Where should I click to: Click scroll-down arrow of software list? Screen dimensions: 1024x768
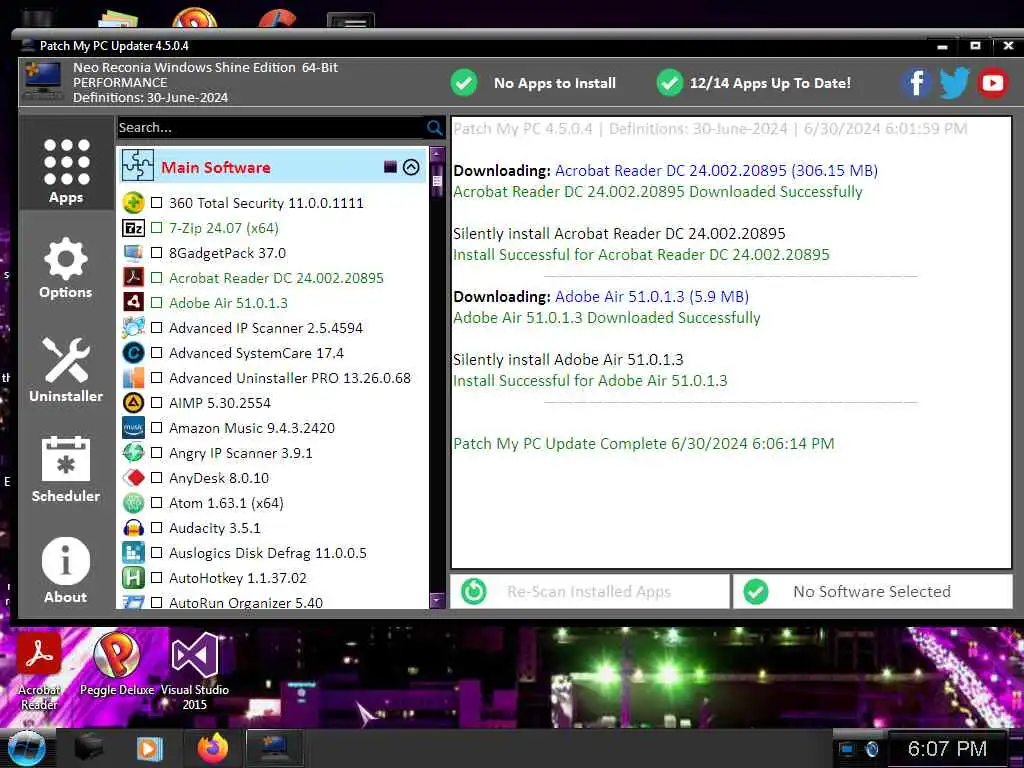(437, 600)
